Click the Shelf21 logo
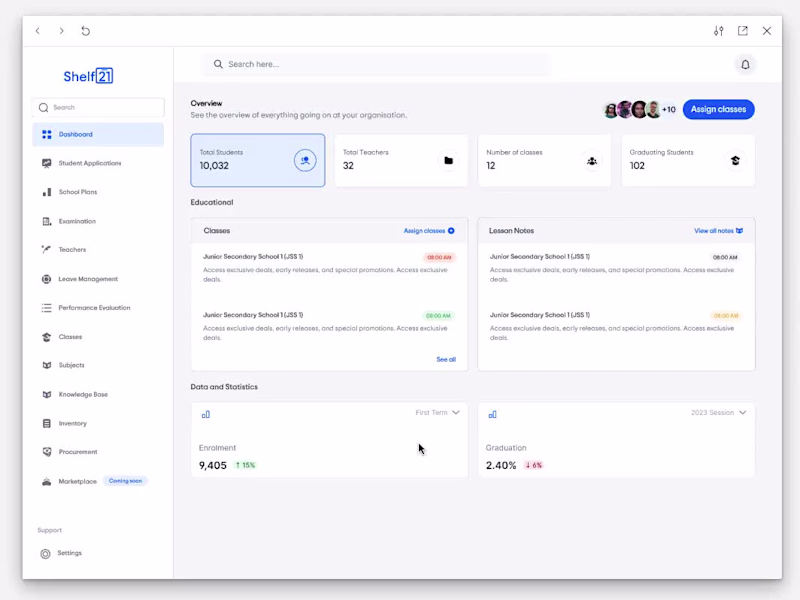This screenshot has width=800, height=600. pos(88,76)
